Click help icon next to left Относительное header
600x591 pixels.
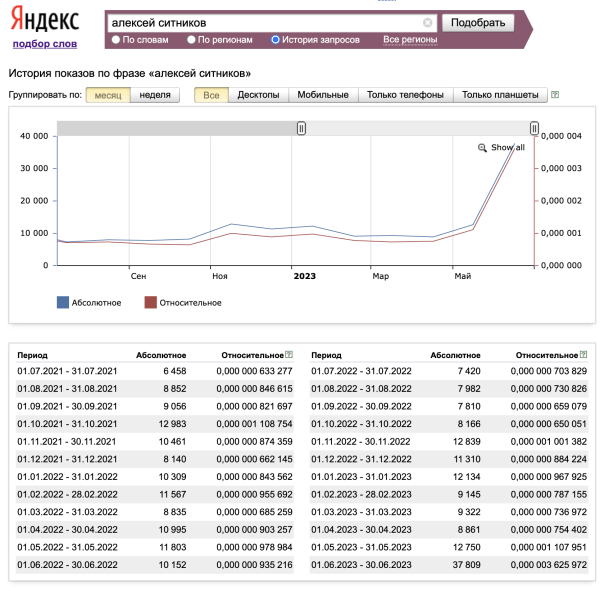point(289,354)
